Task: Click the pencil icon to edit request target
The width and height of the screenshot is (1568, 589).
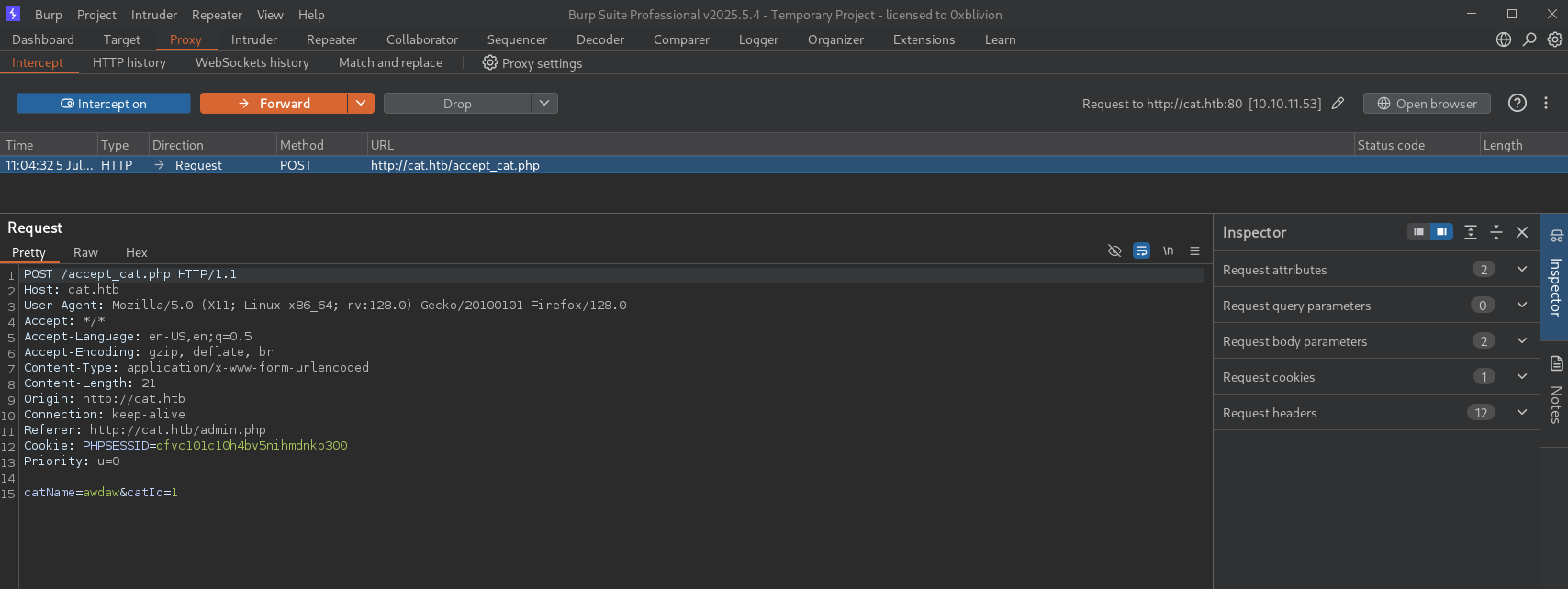Action: tap(1338, 104)
